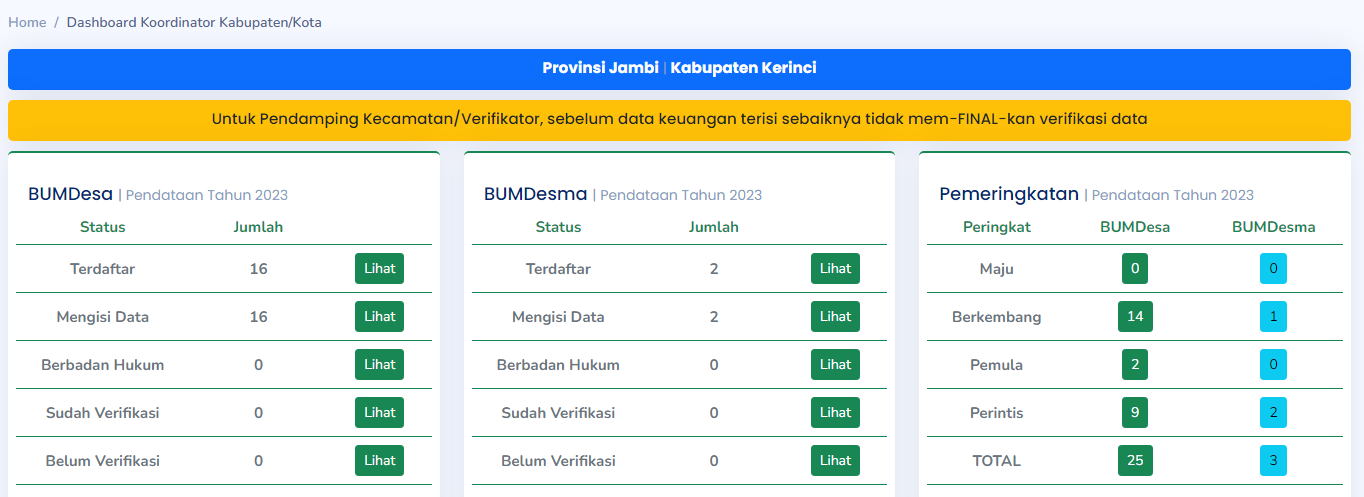Click count 16 in BUMDesa Terdaftar row
This screenshot has height=497, width=1364.
click(x=258, y=269)
